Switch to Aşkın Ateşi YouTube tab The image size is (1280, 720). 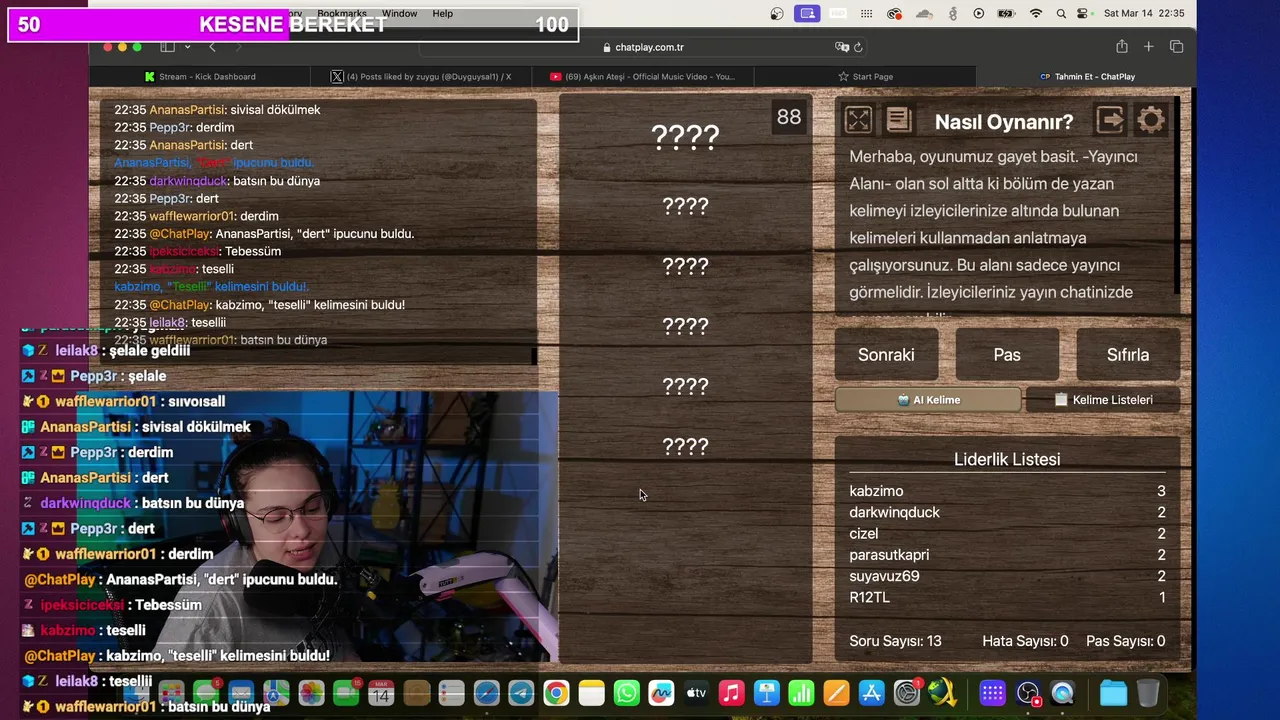pos(642,76)
